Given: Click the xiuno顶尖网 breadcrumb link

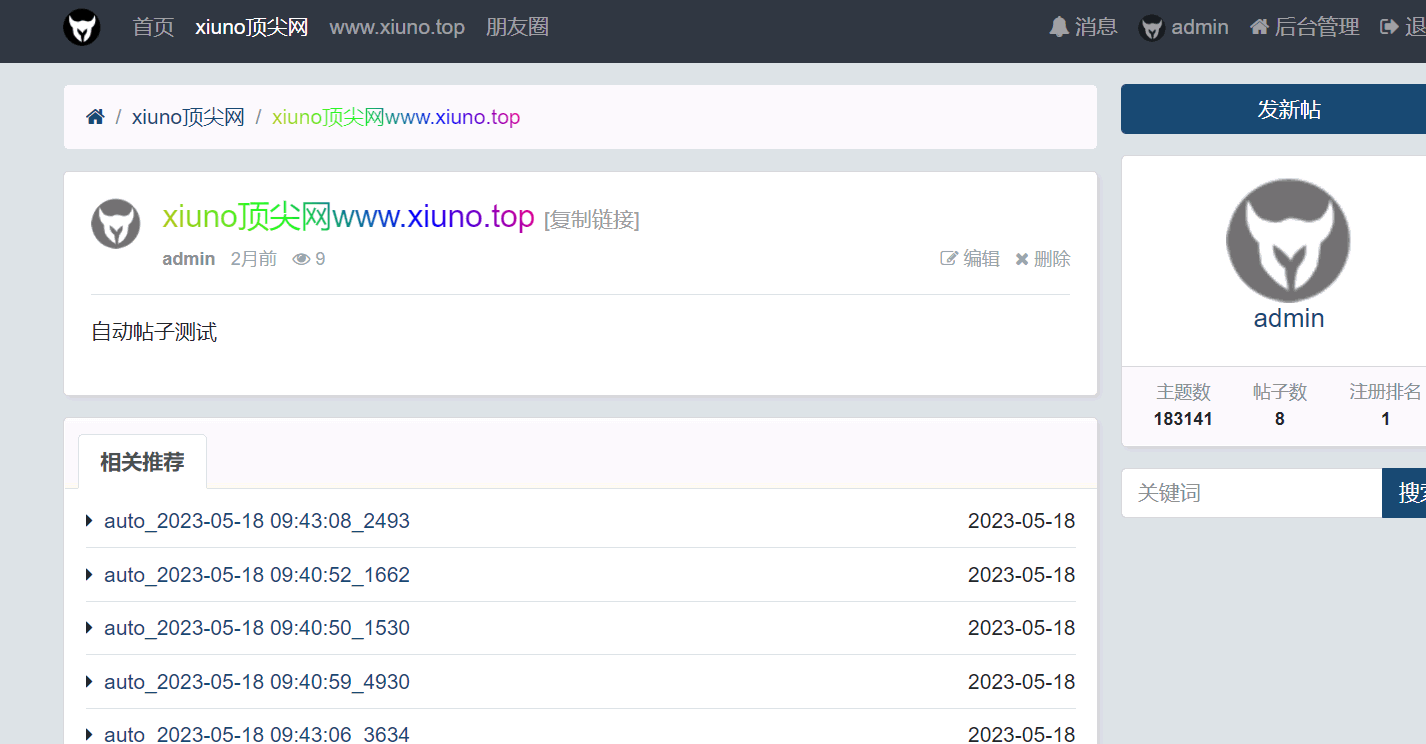Looking at the screenshot, I should tap(188, 117).
